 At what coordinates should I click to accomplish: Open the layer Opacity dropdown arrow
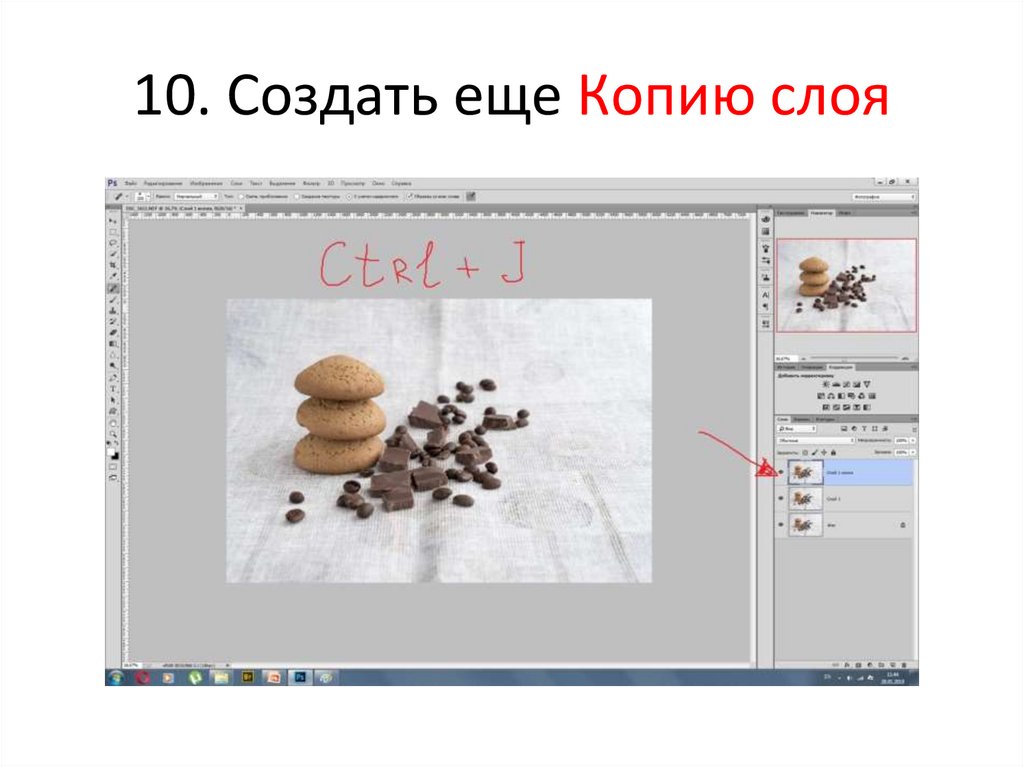[x=912, y=440]
